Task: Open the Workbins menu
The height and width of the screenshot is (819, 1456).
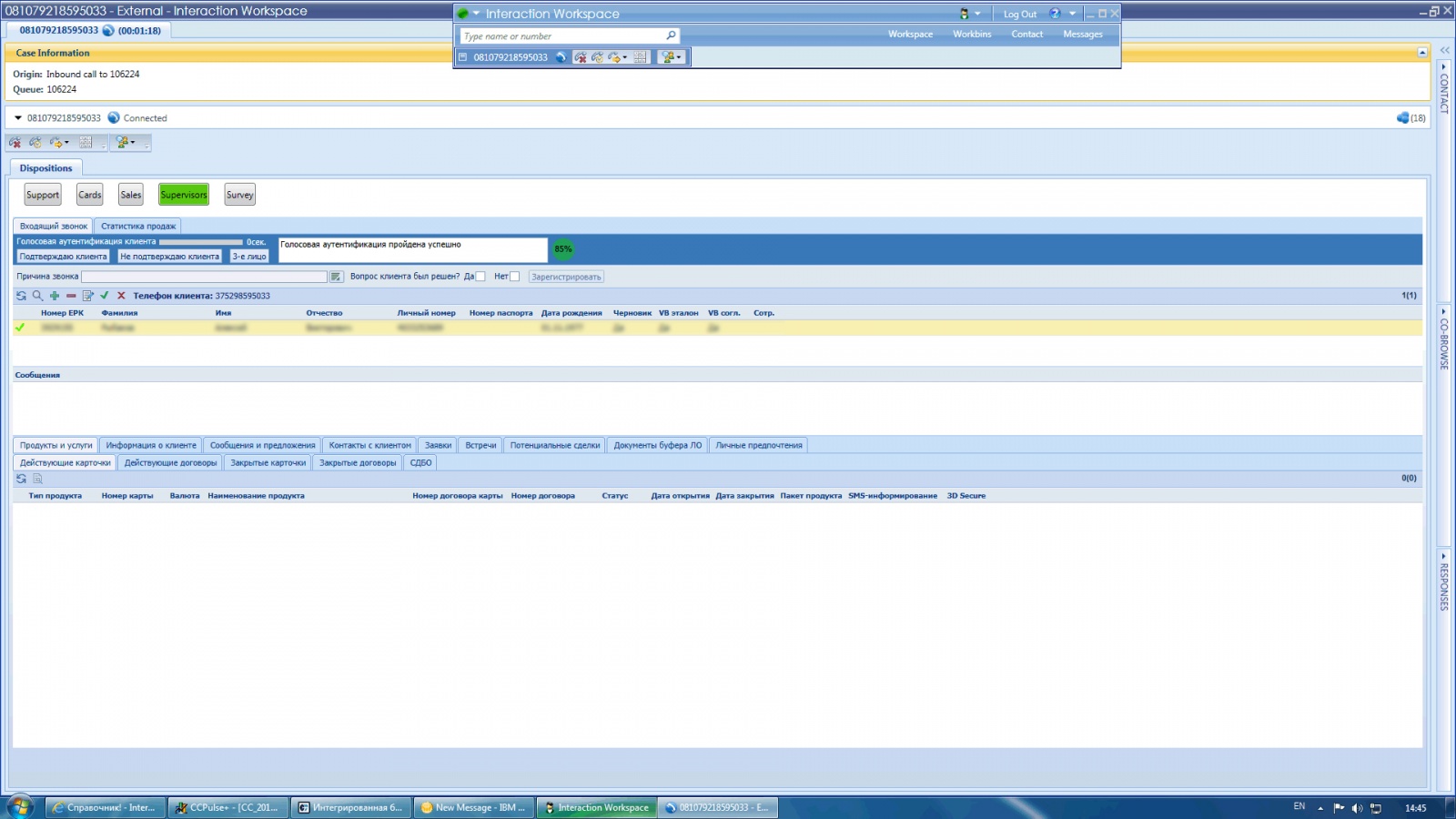Action: (x=972, y=35)
